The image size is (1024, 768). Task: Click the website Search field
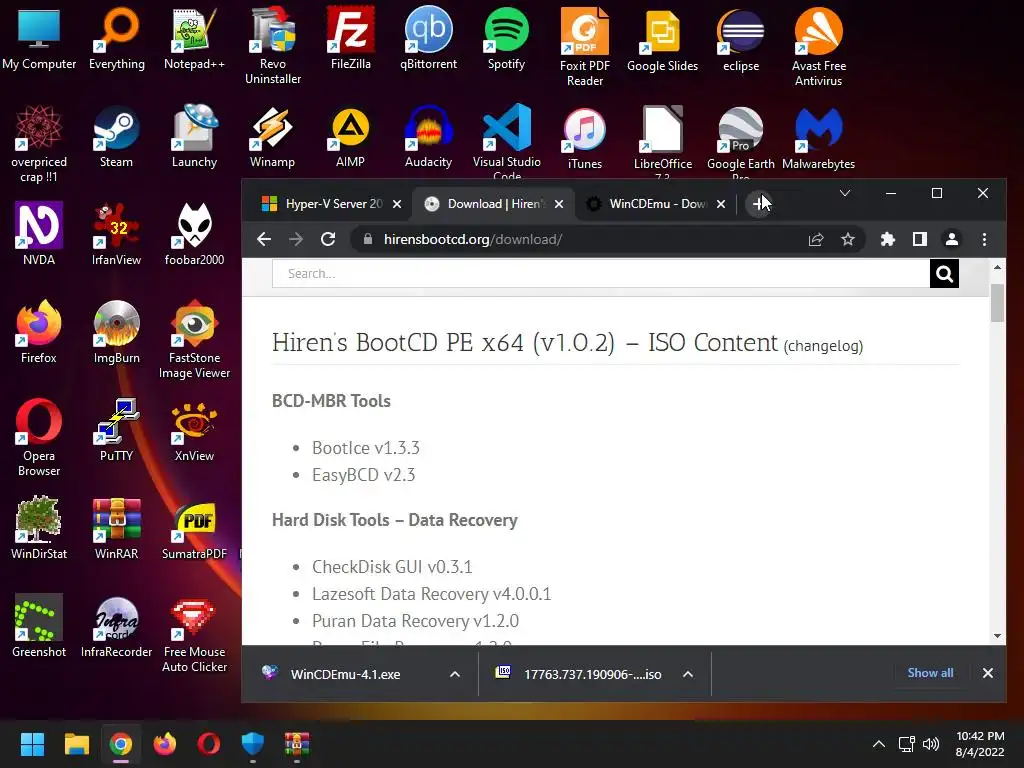click(601, 274)
